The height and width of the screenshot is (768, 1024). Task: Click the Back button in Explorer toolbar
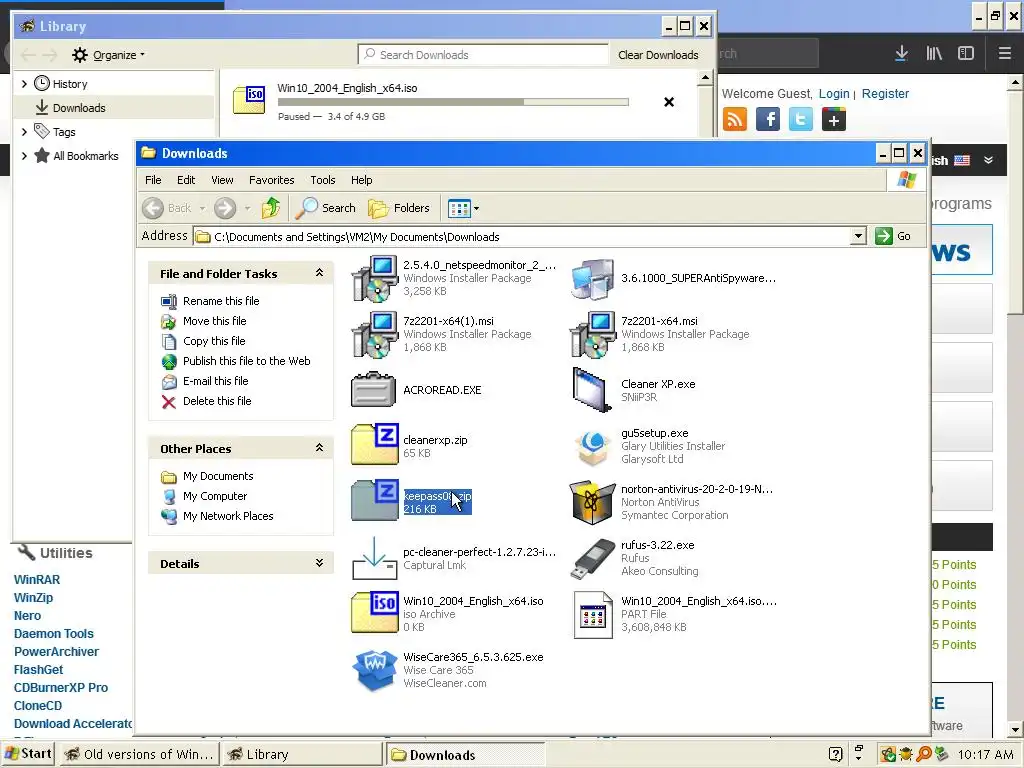(x=167, y=208)
